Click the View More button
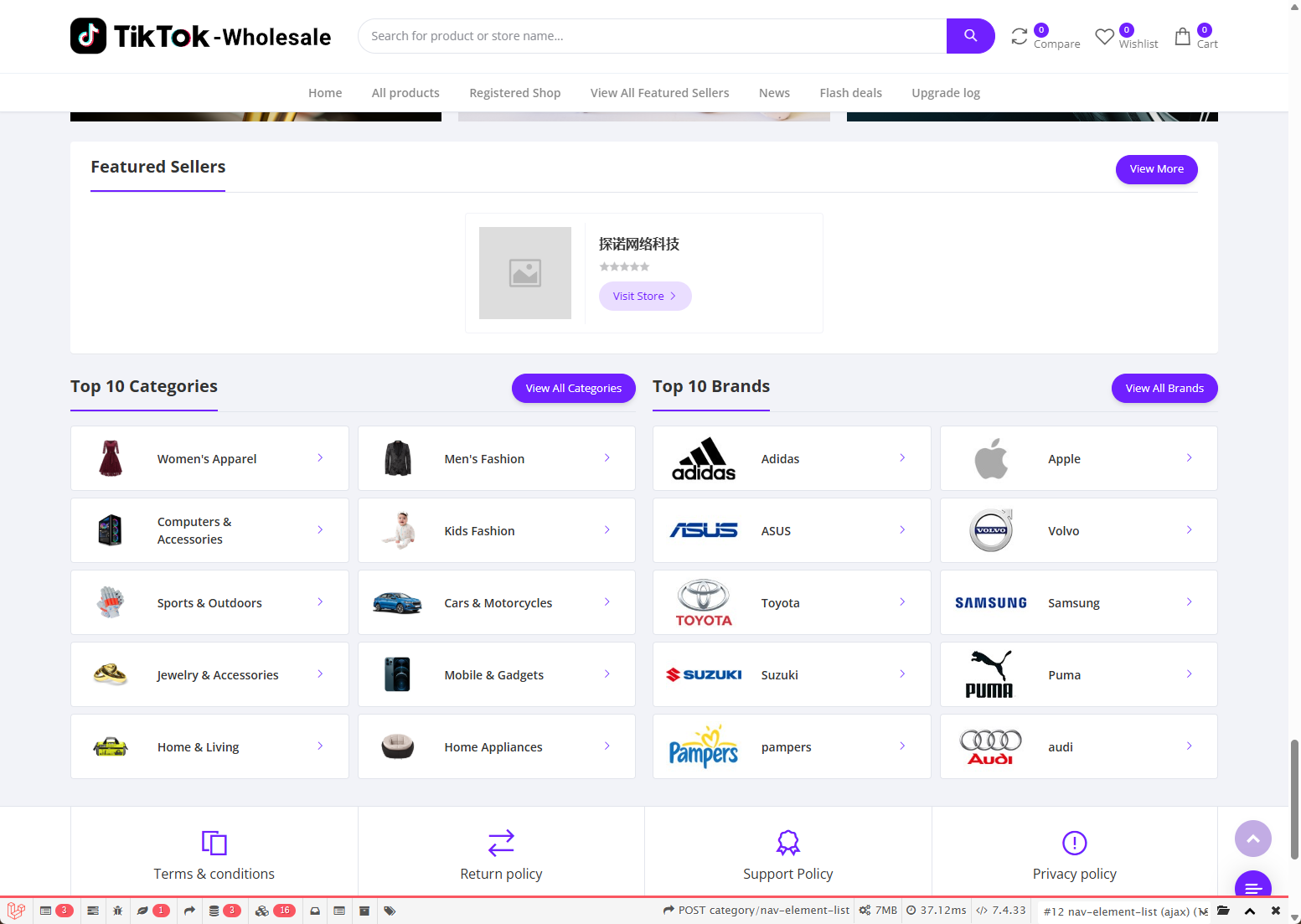Screen dimensions: 1301x924 (1157, 169)
